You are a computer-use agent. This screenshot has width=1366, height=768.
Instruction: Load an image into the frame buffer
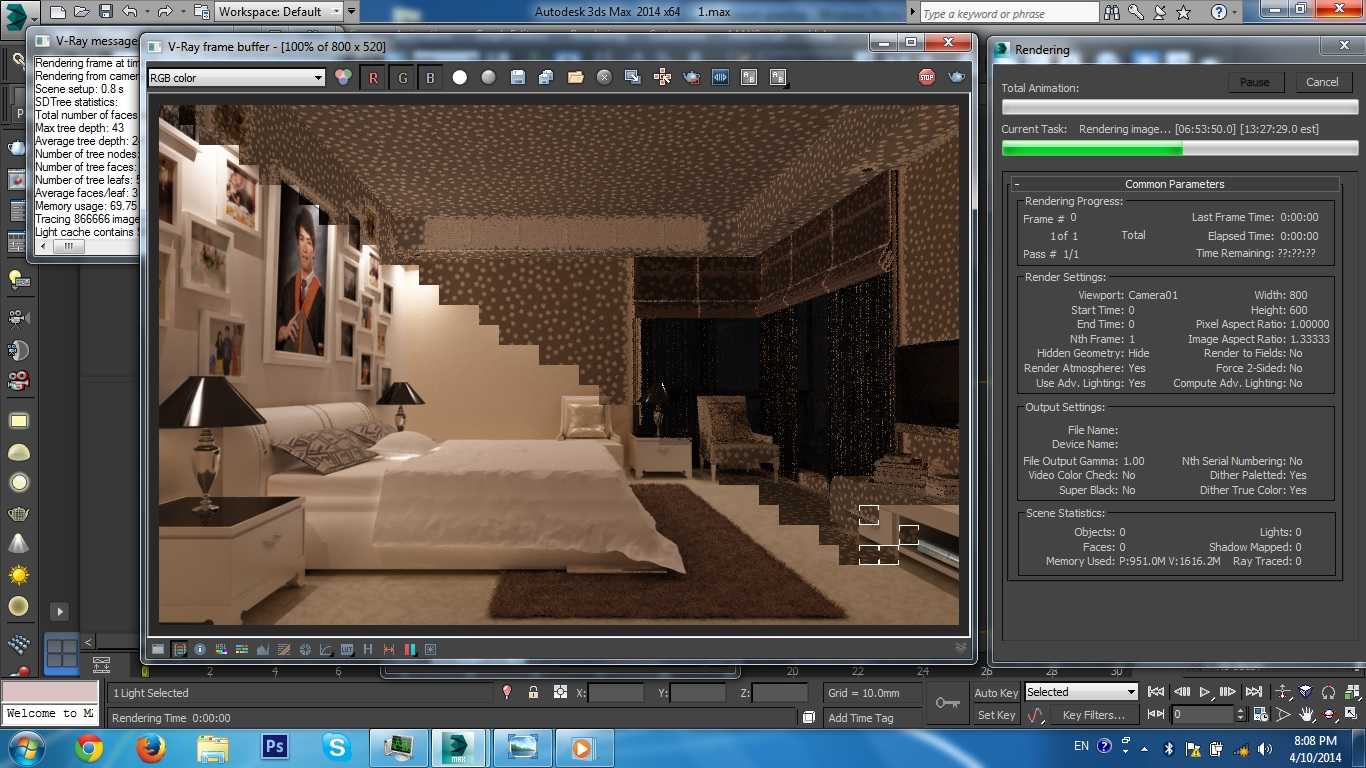[x=575, y=77]
